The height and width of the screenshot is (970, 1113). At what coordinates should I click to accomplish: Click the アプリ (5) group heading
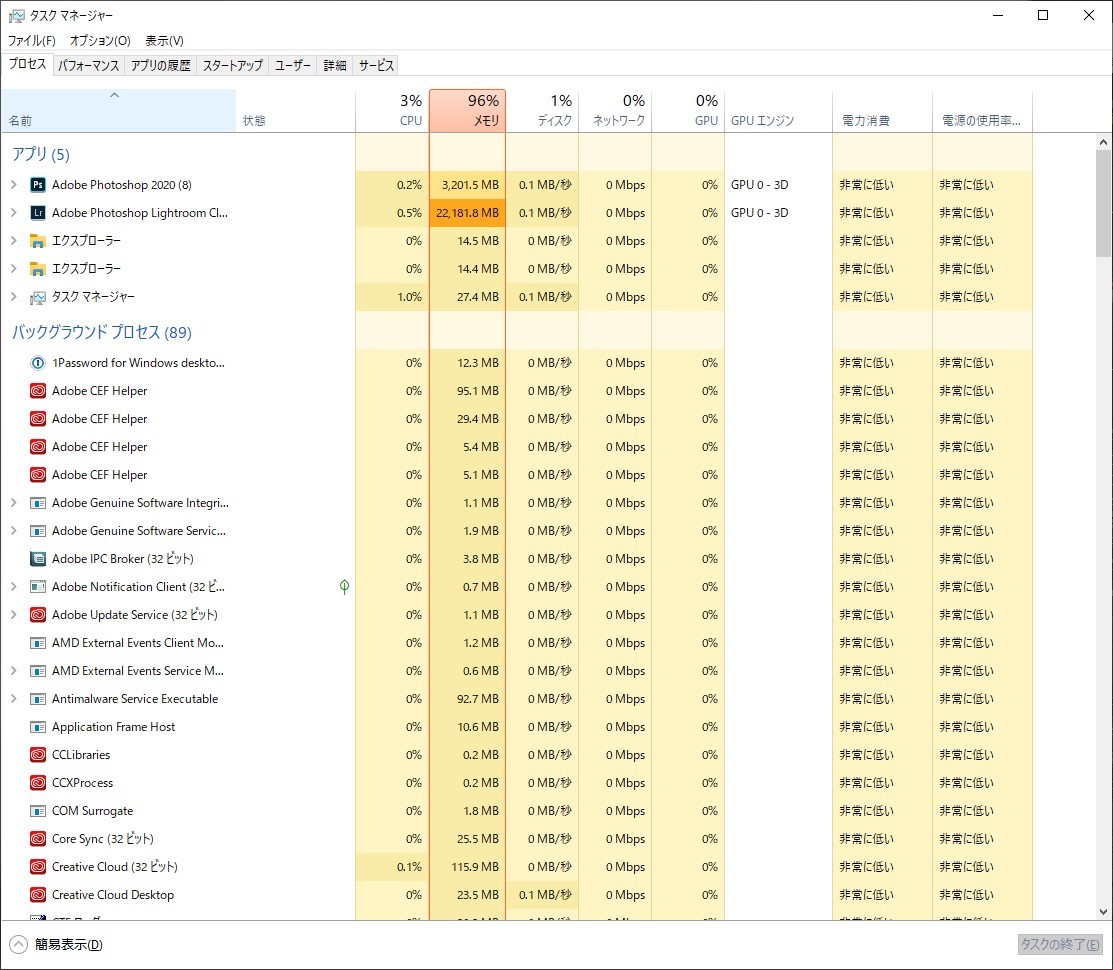(x=41, y=155)
